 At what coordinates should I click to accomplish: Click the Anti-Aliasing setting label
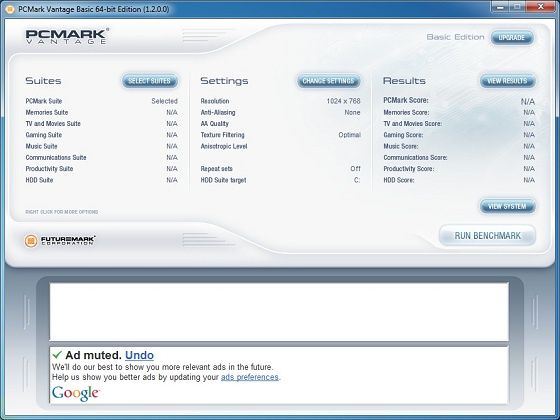[x=218, y=112]
